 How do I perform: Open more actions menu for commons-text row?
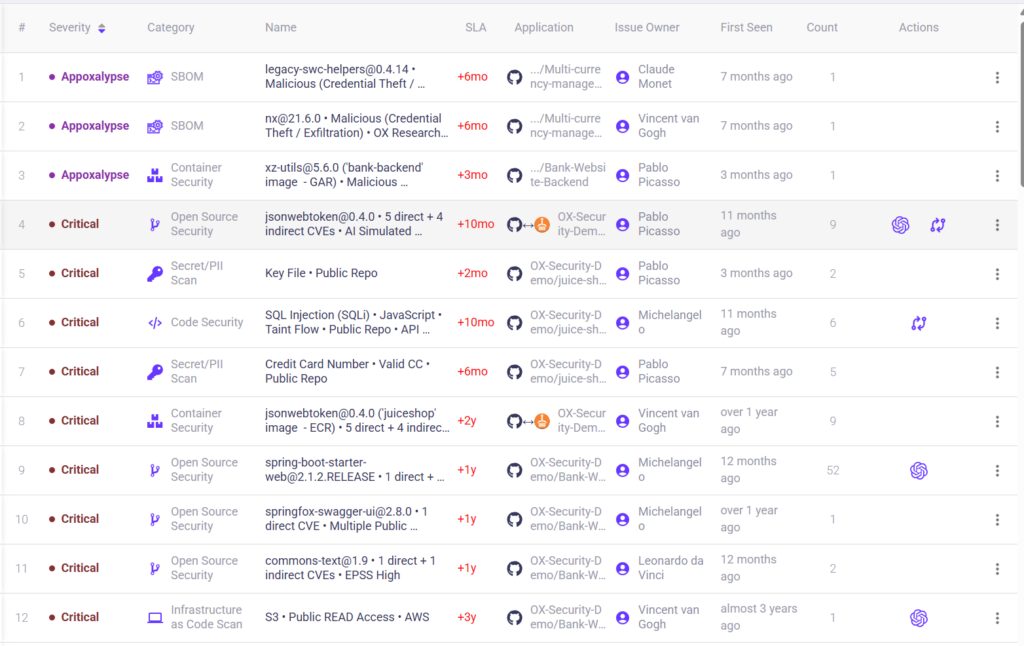(997, 569)
